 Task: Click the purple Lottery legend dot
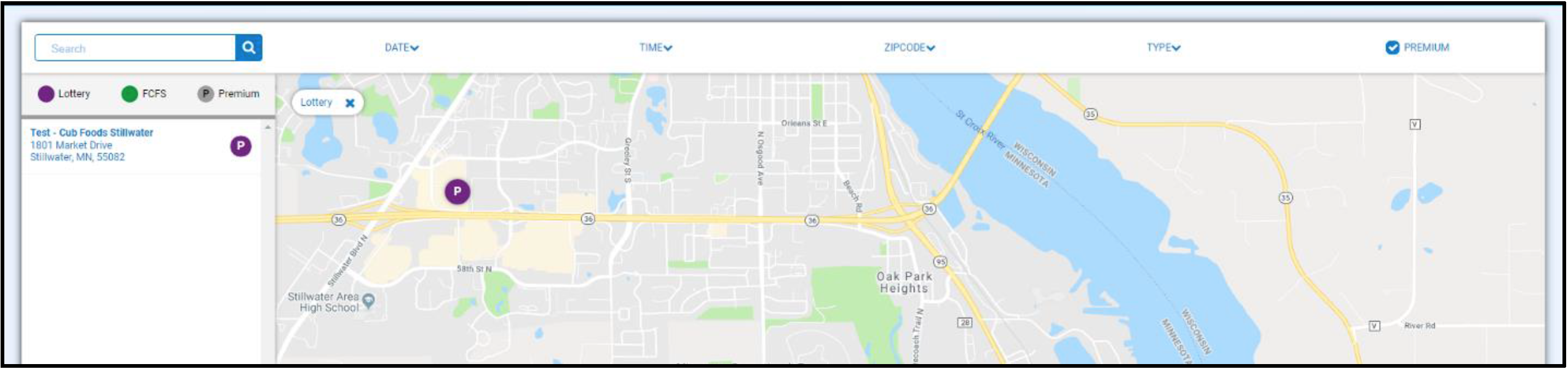46,93
